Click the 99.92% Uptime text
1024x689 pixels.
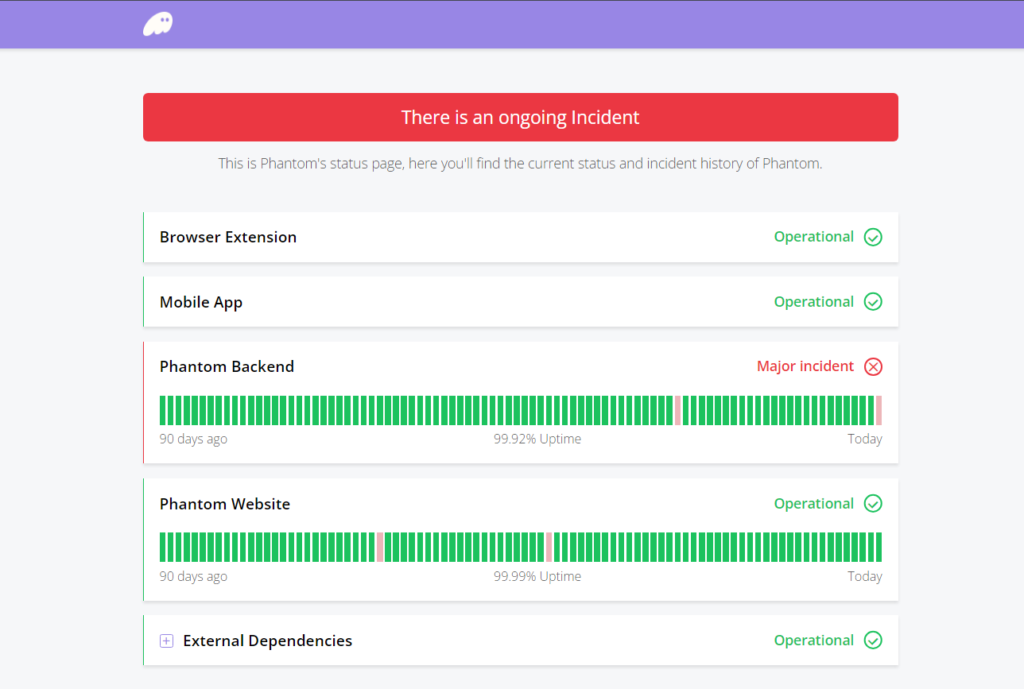coord(537,439)
